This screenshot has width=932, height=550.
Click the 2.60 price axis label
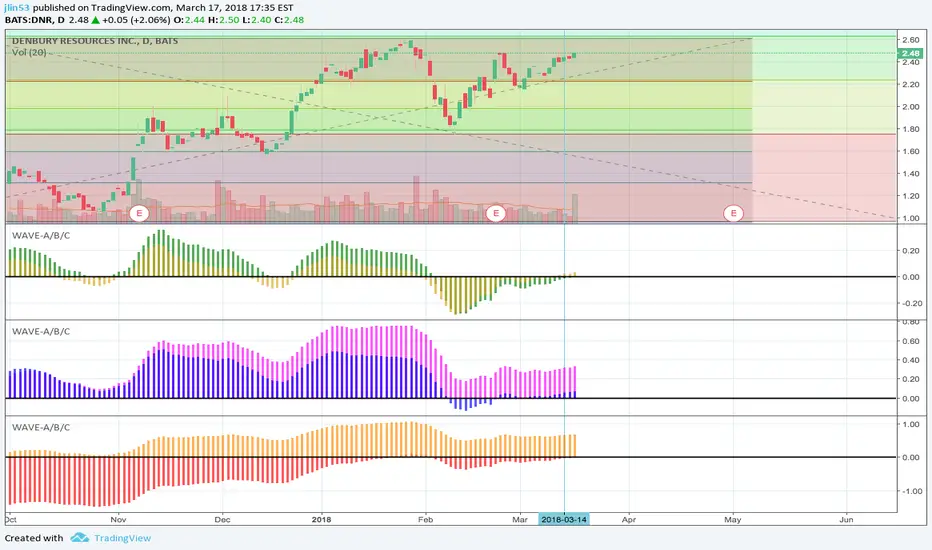pyautogui.click(x=911, y=40)
